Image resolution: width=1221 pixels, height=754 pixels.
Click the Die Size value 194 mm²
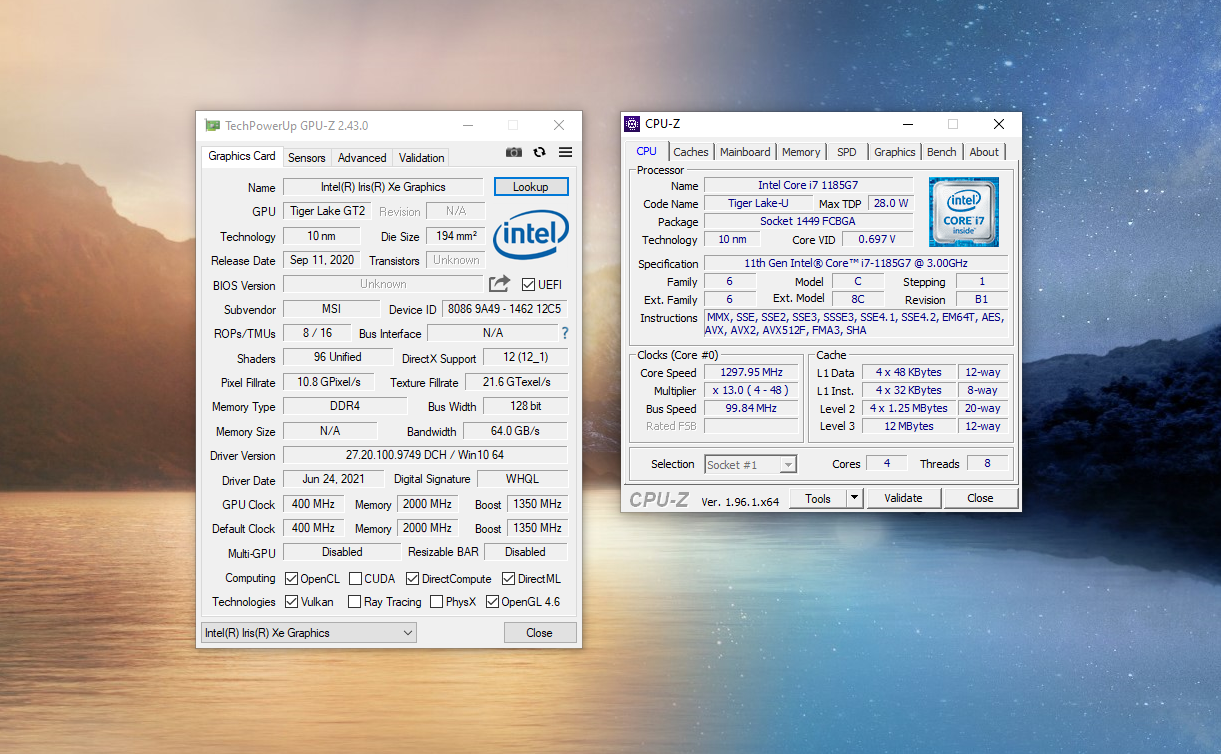[456, 236]
